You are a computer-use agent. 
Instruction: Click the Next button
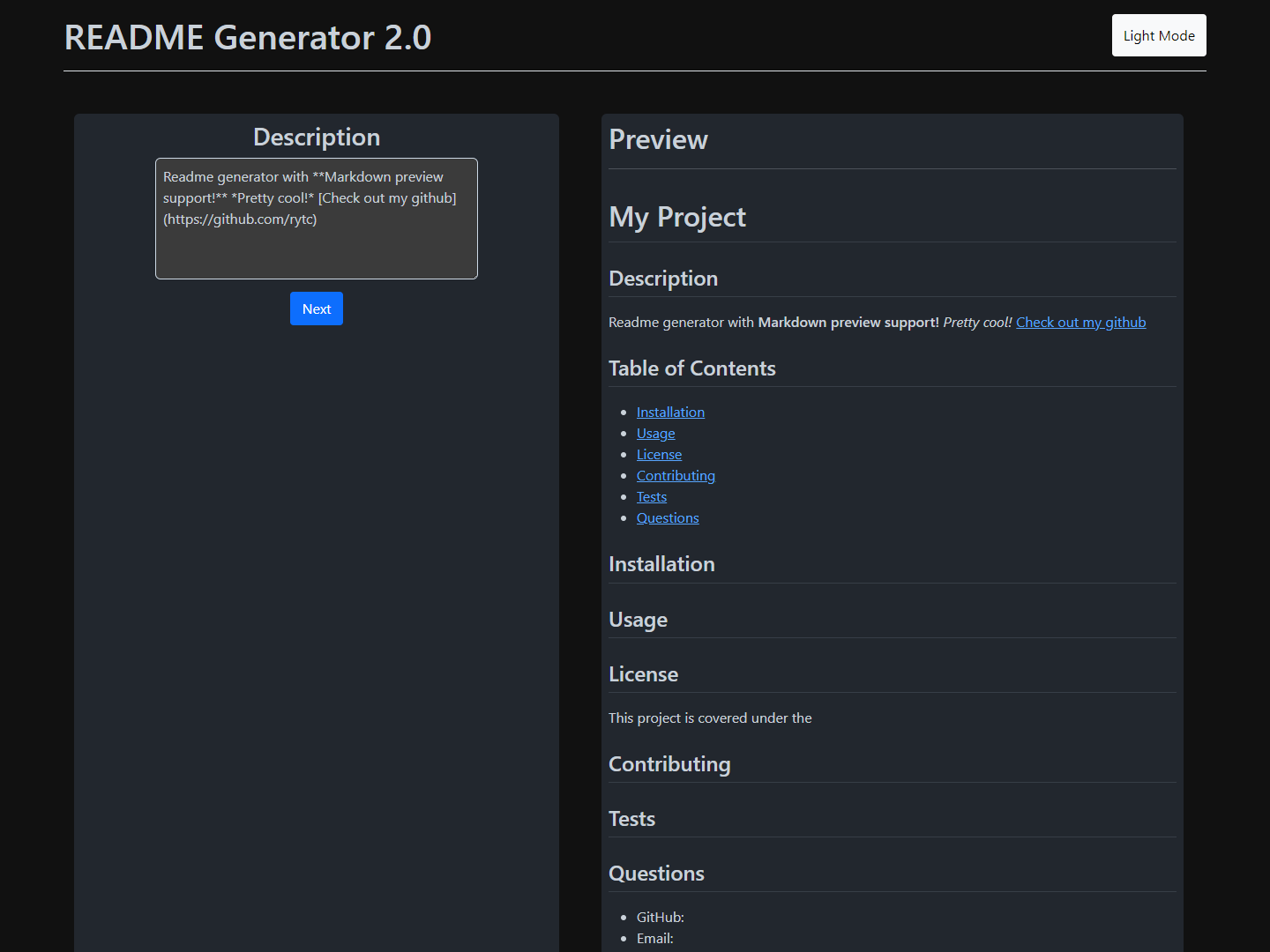click(316, 309)
